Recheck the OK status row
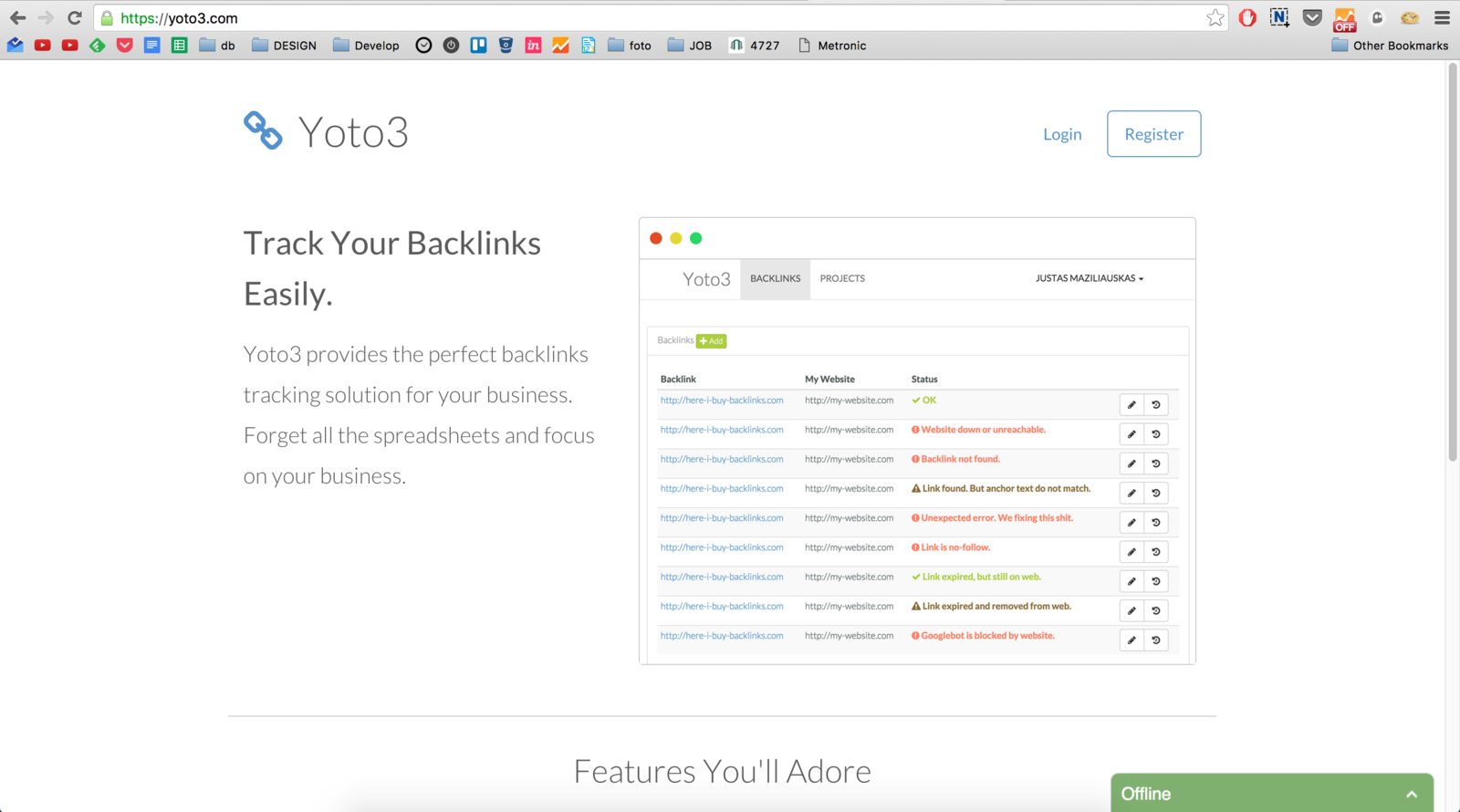1460x812 pixels. pos(1156,405)
